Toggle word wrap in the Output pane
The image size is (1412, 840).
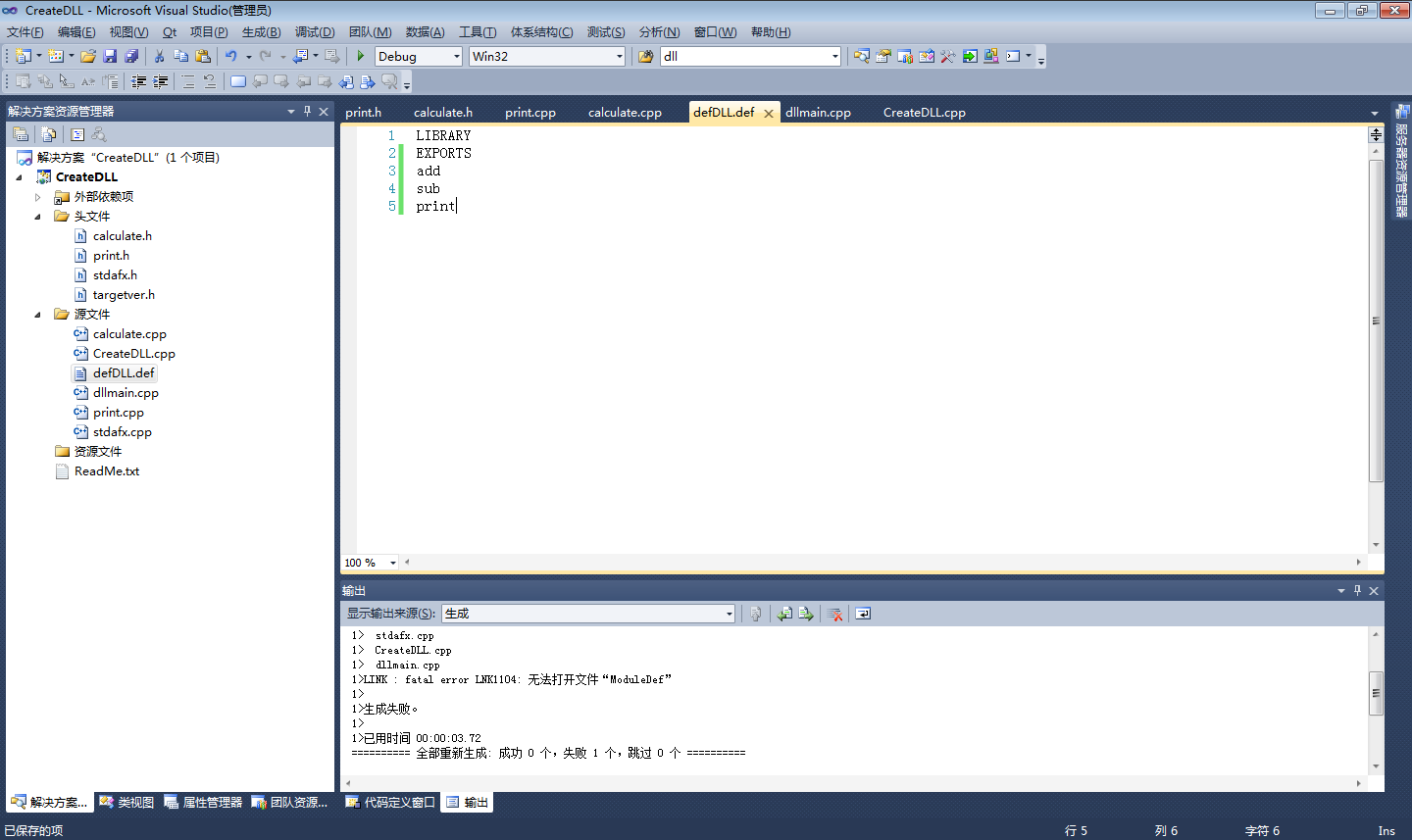(x=863, y=614)
